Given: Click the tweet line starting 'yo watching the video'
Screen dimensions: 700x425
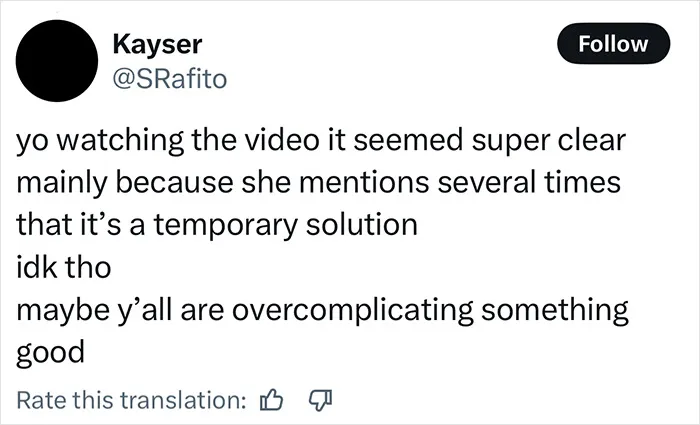Looking at the screenshot, I should (321, 141).
